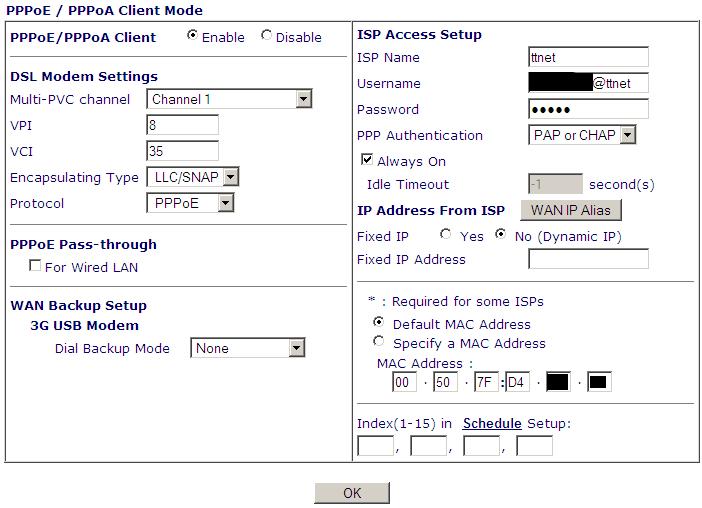
Task: Select Yes for Fixed IP
Action: [x=446, y=235]
